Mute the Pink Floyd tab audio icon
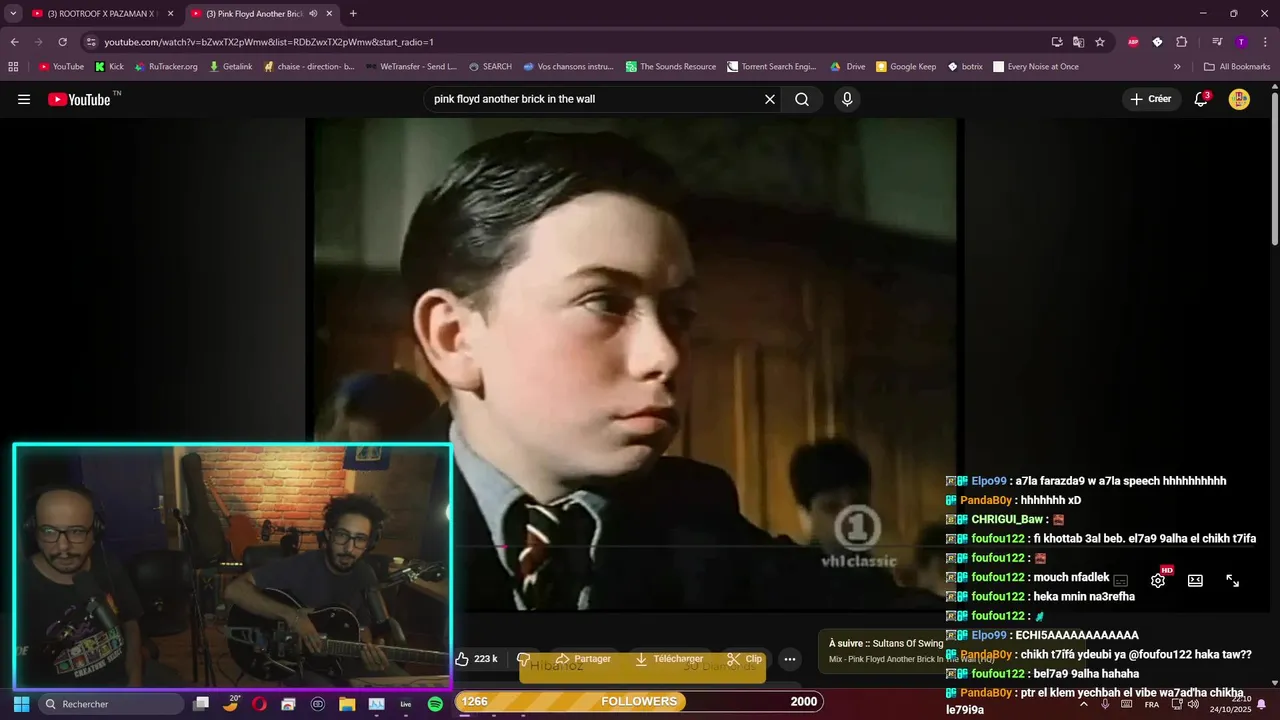 [x=313, y=14]
